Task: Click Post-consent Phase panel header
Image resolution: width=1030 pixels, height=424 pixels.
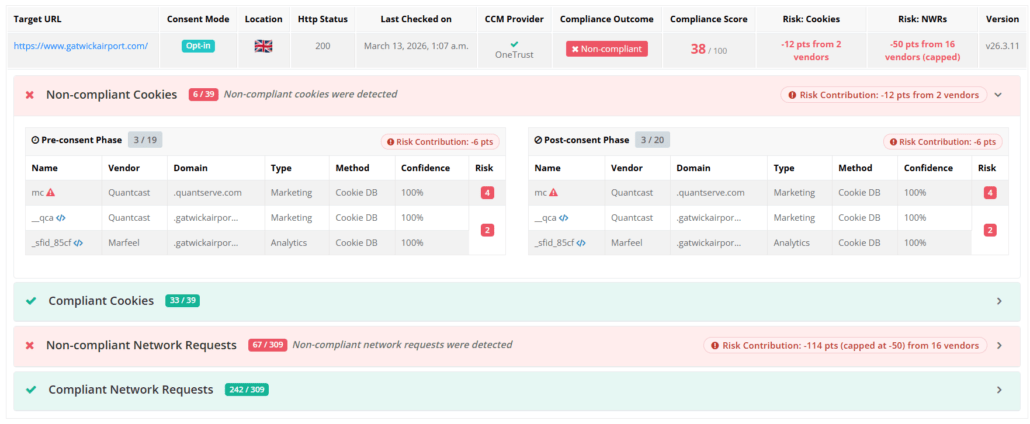Action: click(x=582, y=140)
